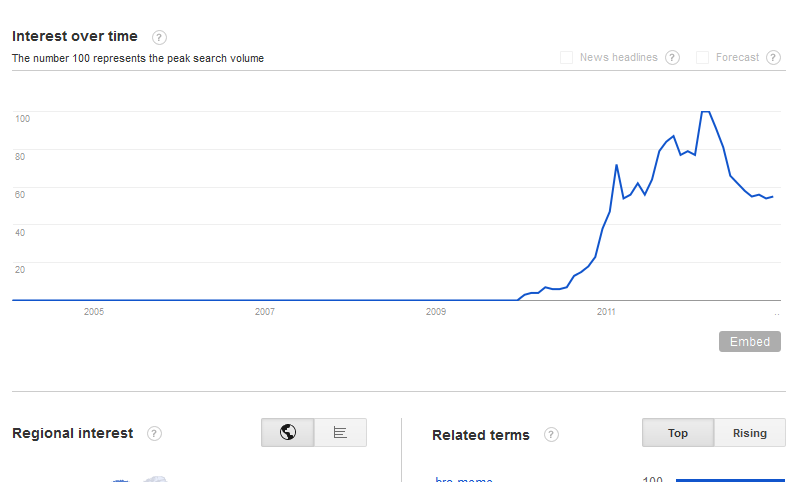This screenshot has height=485, width=809.
Task: Click the blue bar beside related term score 100
Action: (x=730, y=481)
